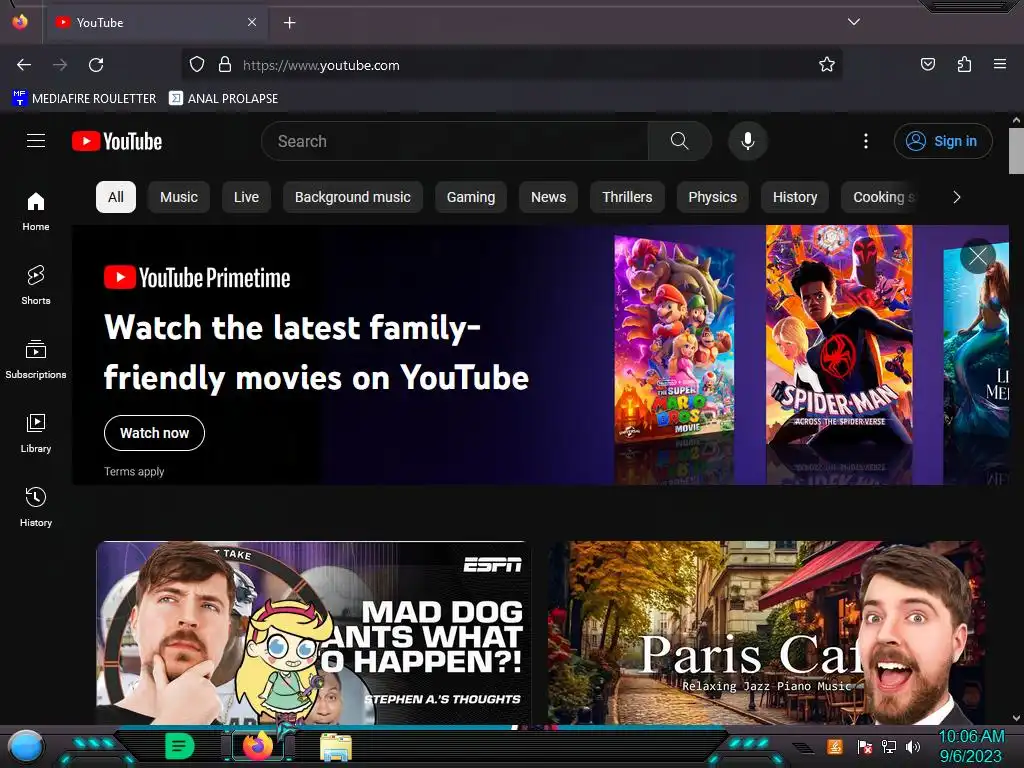
Task: Open History in the sidebar
Action: pos(36,507)
